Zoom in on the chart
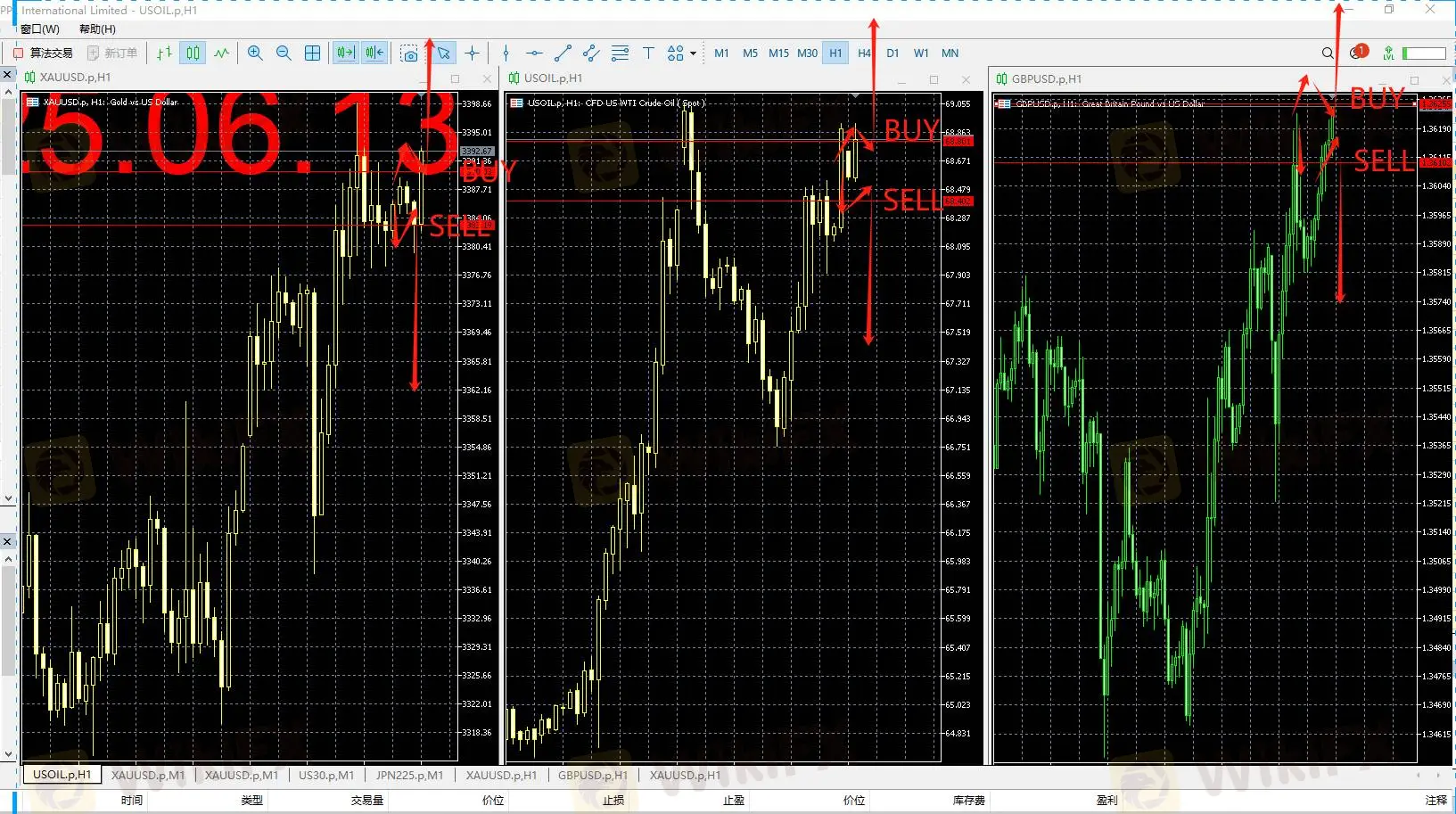This screenshot has width=1456, height=814. point(255,53)
